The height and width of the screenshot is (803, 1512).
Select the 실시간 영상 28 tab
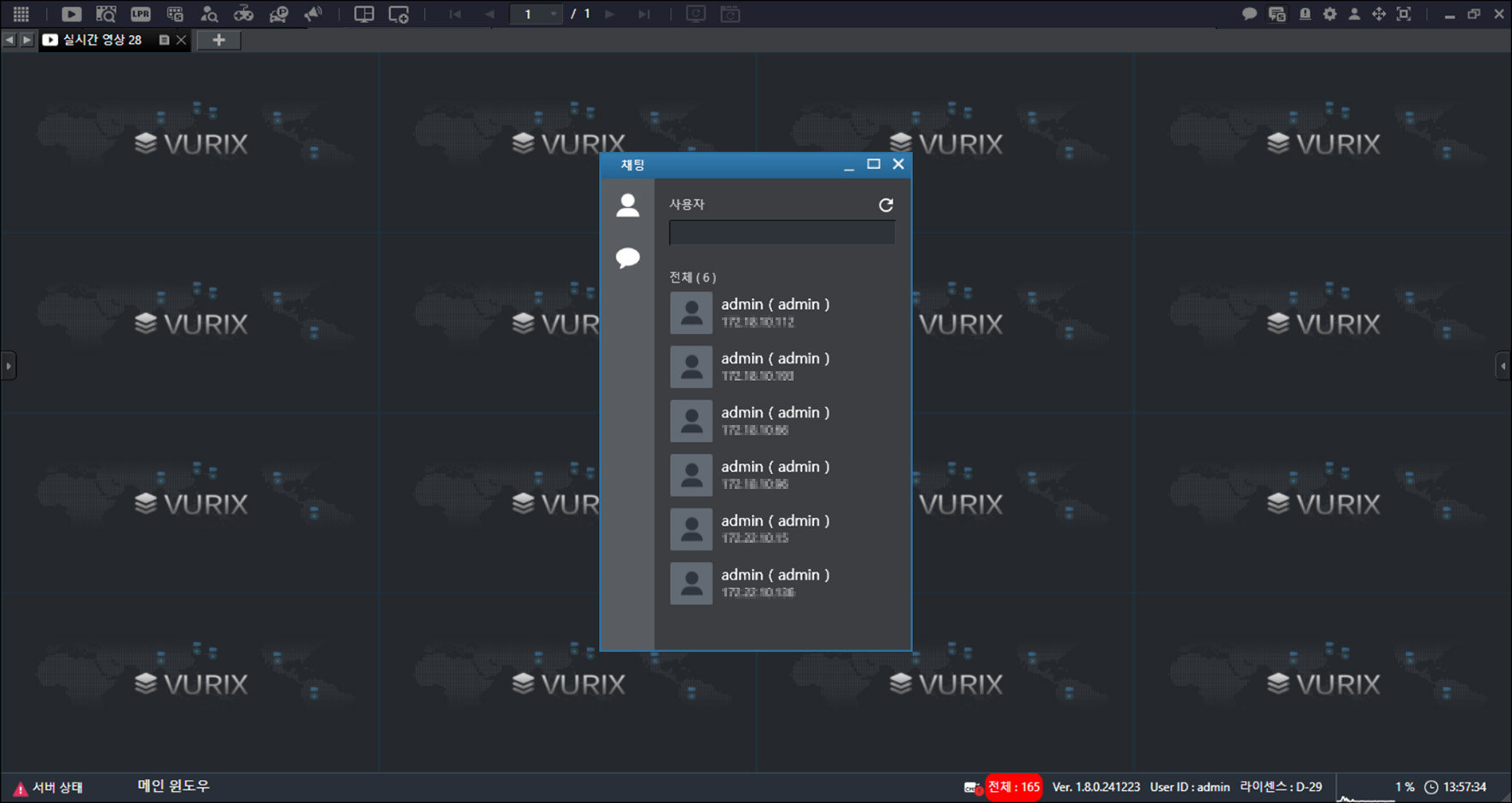pyautogui.click(x=102, y=40)
